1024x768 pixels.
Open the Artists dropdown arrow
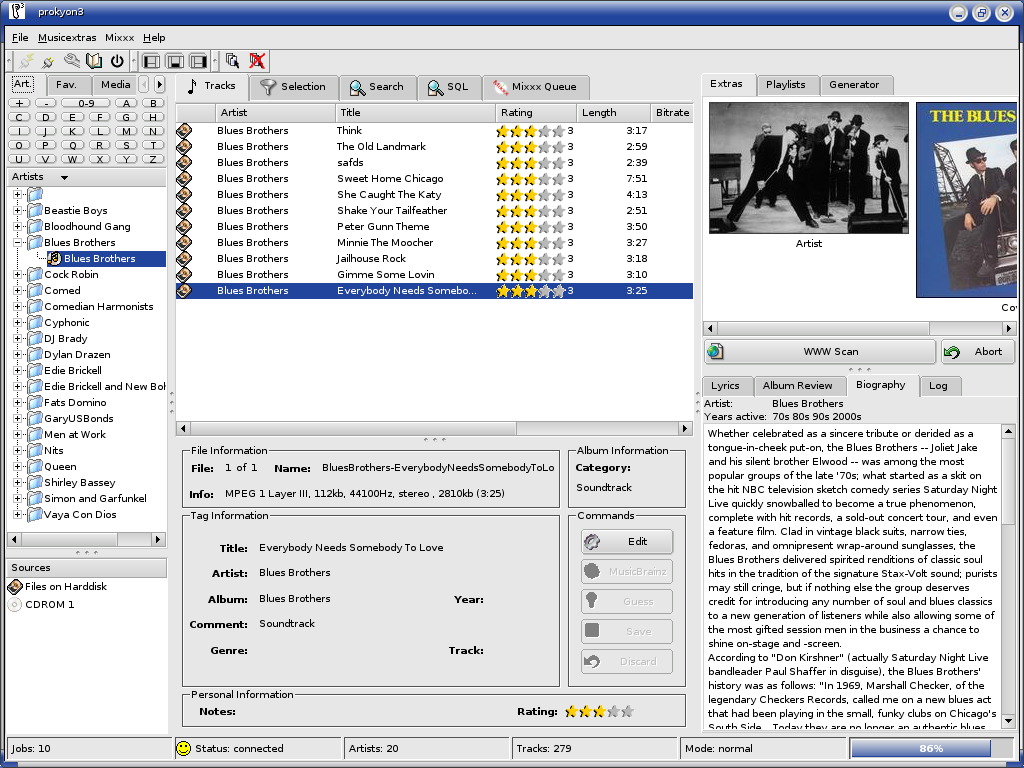click(64, 178)
